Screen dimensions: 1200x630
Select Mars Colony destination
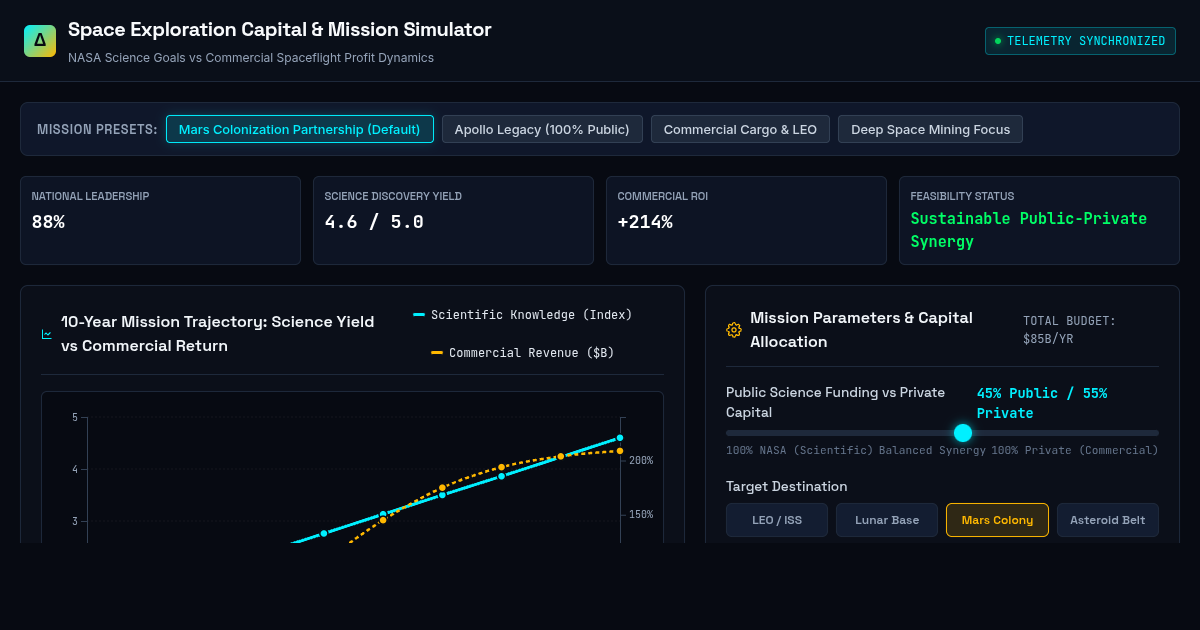[x=997, y=520]
